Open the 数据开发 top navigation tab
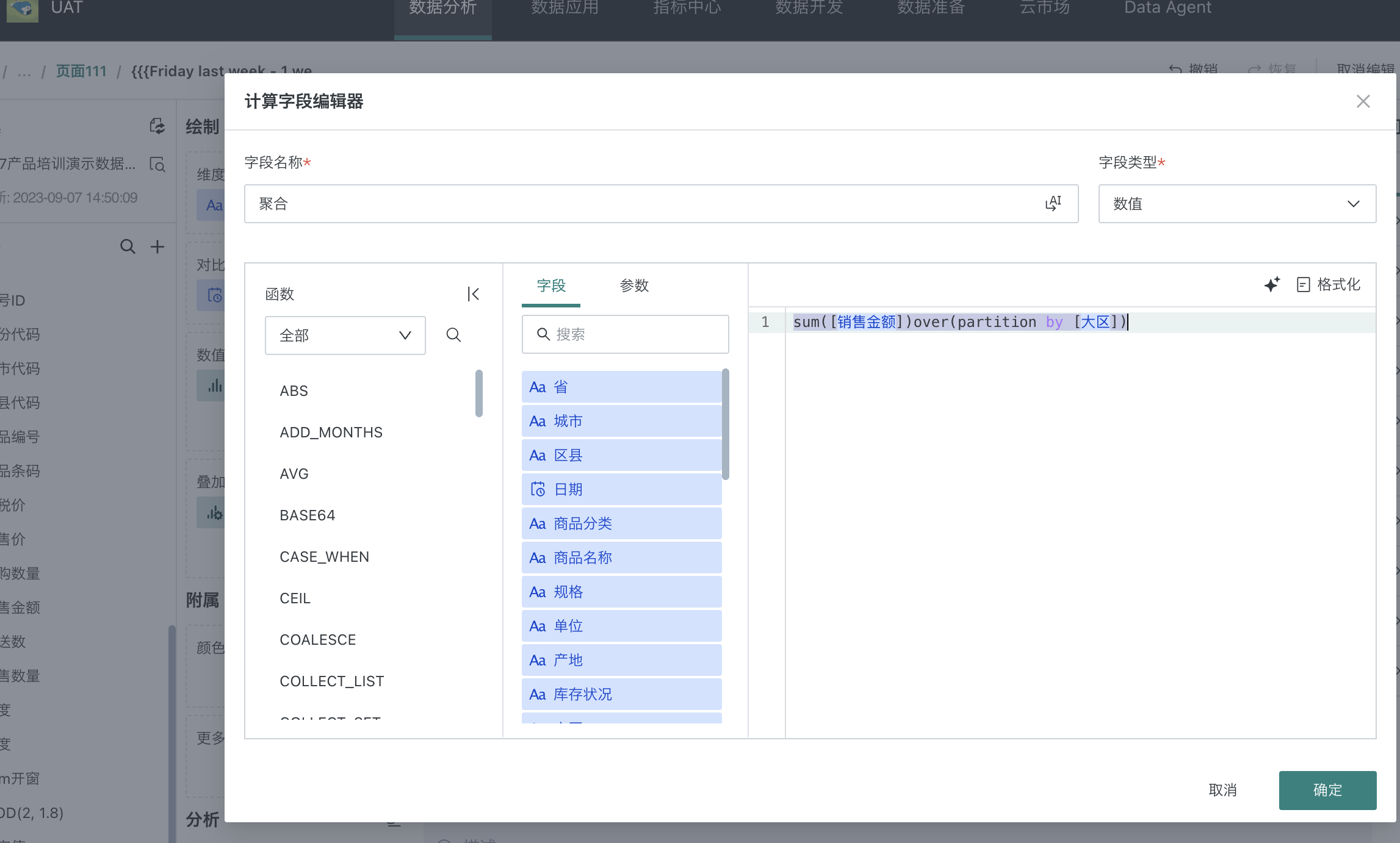Image resolution: width=1400 pixels, height=843 pixels. (809, 9)
